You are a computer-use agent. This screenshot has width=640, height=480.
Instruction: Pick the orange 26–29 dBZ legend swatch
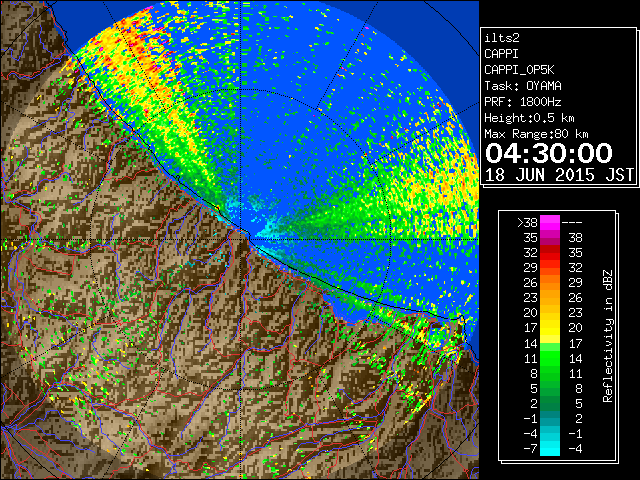(550, 282)
